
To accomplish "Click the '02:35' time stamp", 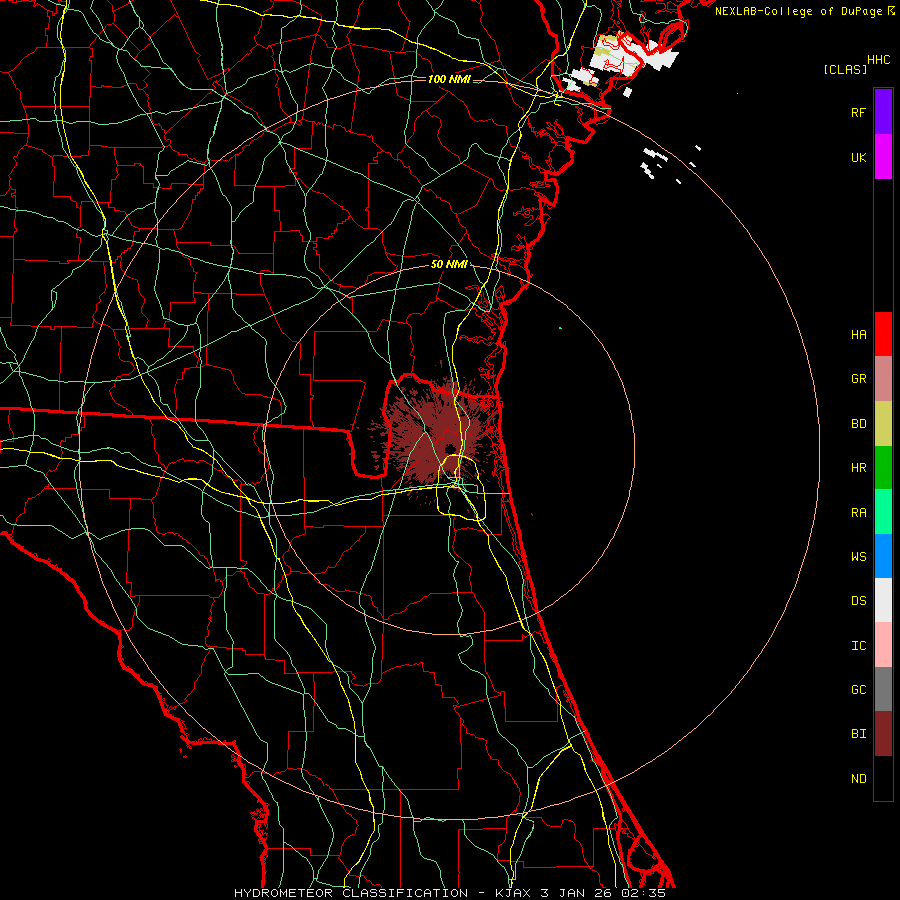I will (643, 893).
